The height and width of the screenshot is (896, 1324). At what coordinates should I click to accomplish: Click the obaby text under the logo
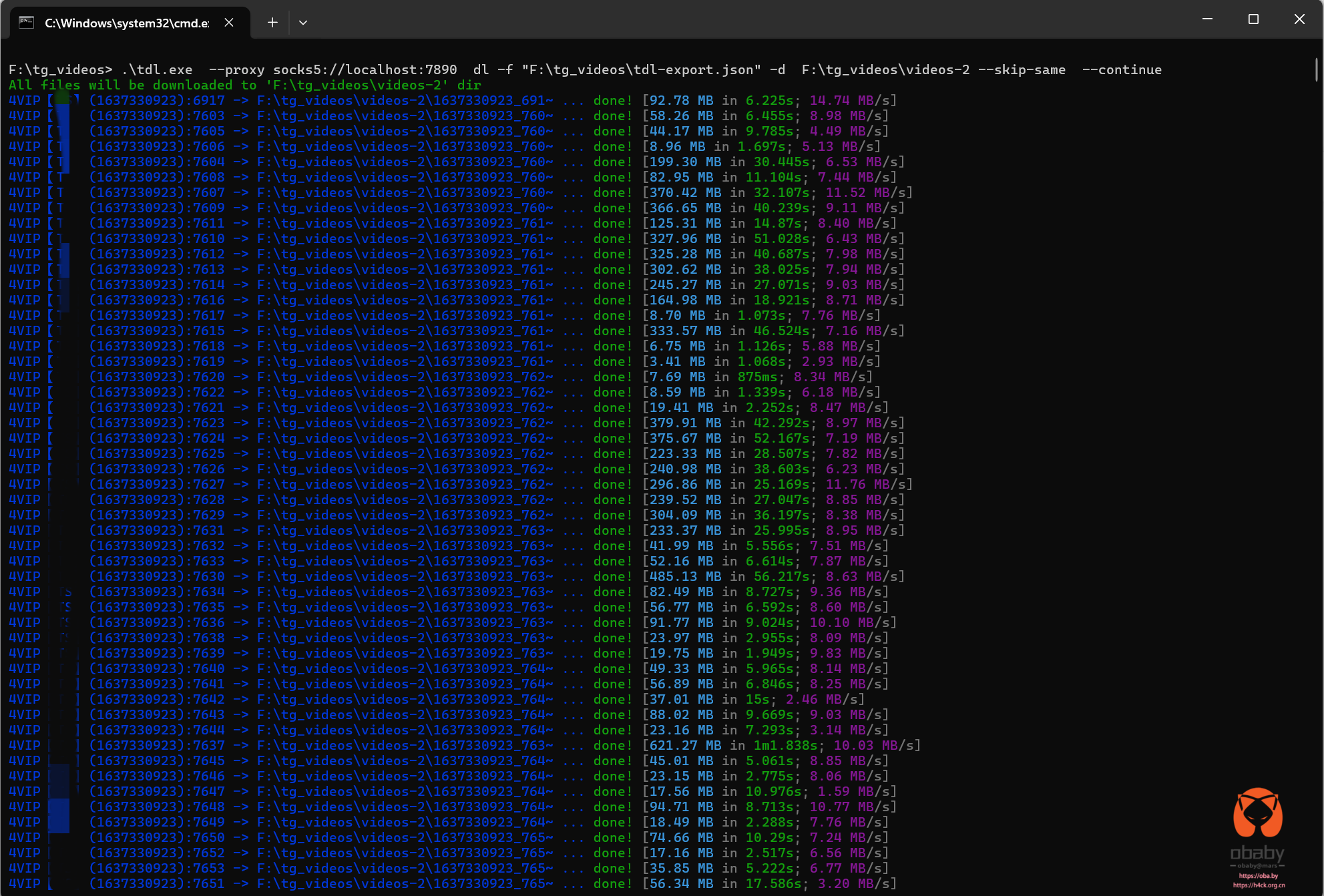[1257, 853]
